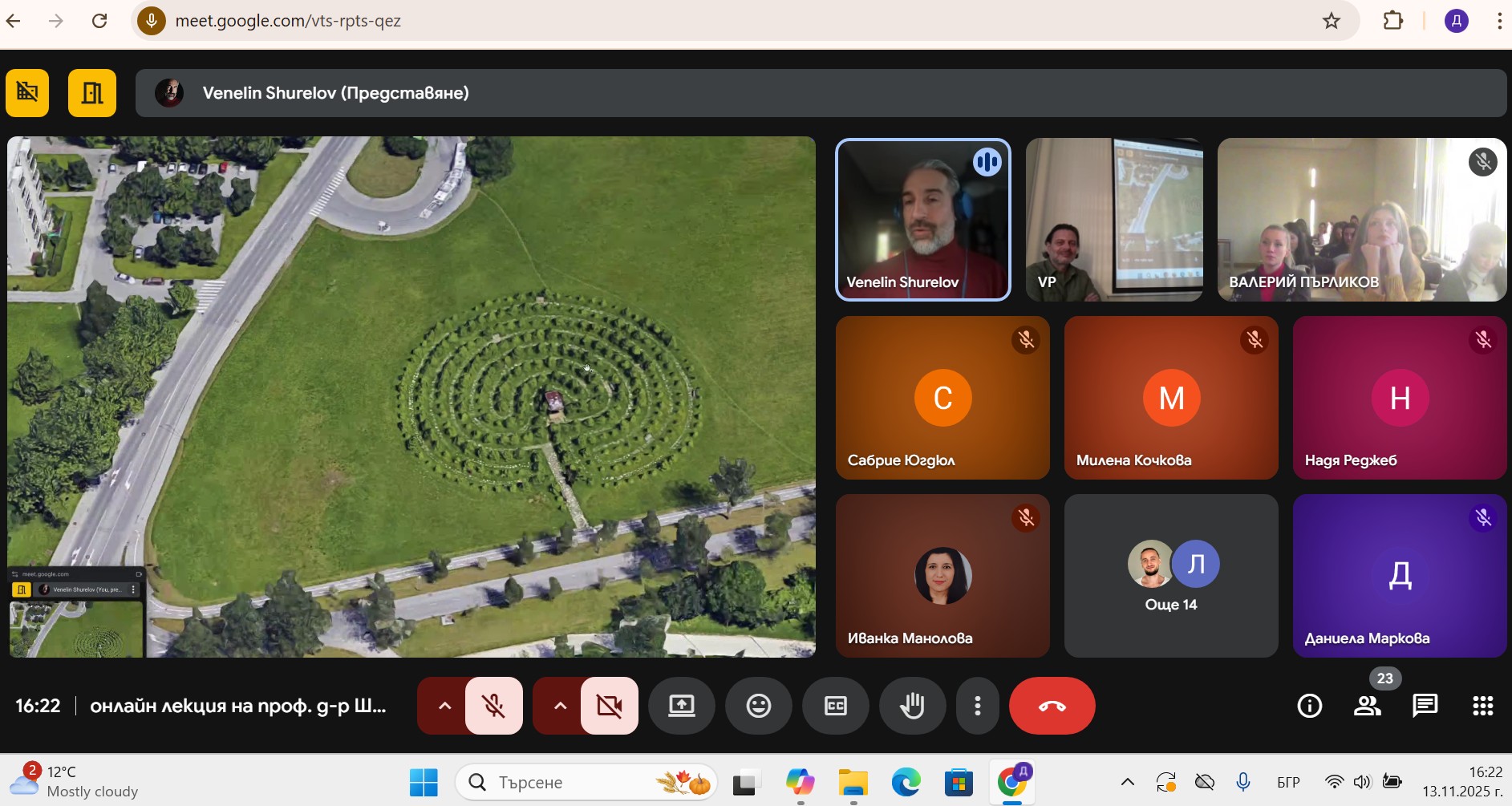Click the raise hand icon
This screenshot has height=806, width=1512.
tap(912, 706)
